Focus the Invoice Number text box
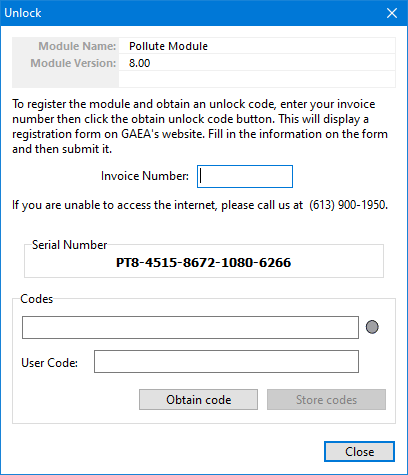Viewport: 408px width, 475px height. coord(245,176)
